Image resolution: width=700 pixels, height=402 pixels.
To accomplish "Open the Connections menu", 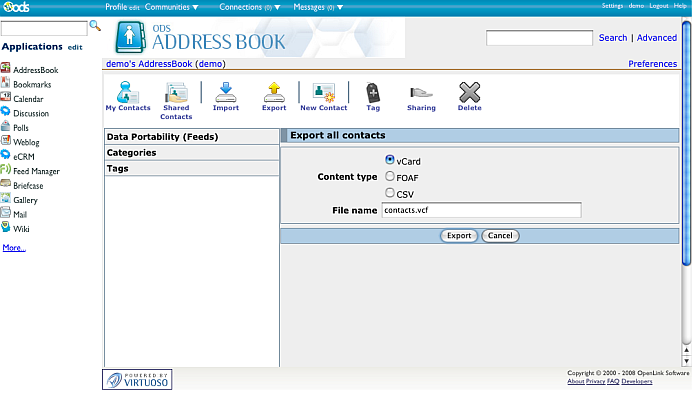I will [x=248, y=7].
